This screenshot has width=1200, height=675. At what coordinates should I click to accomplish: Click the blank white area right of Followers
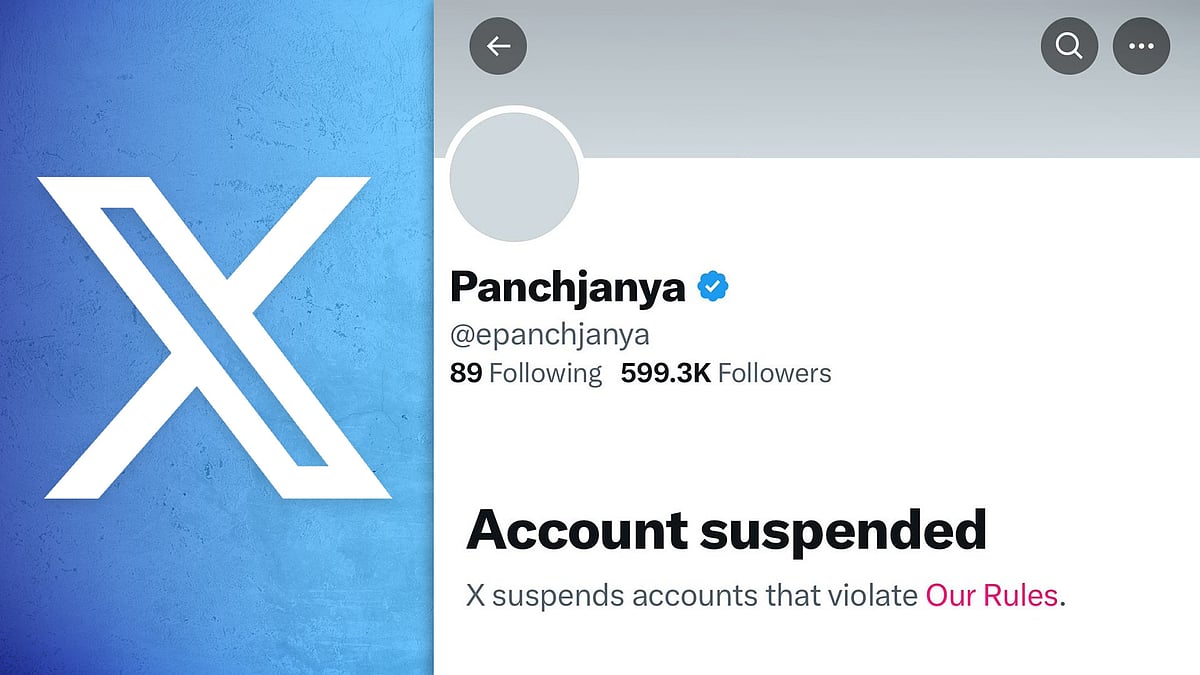[1000, 373]
